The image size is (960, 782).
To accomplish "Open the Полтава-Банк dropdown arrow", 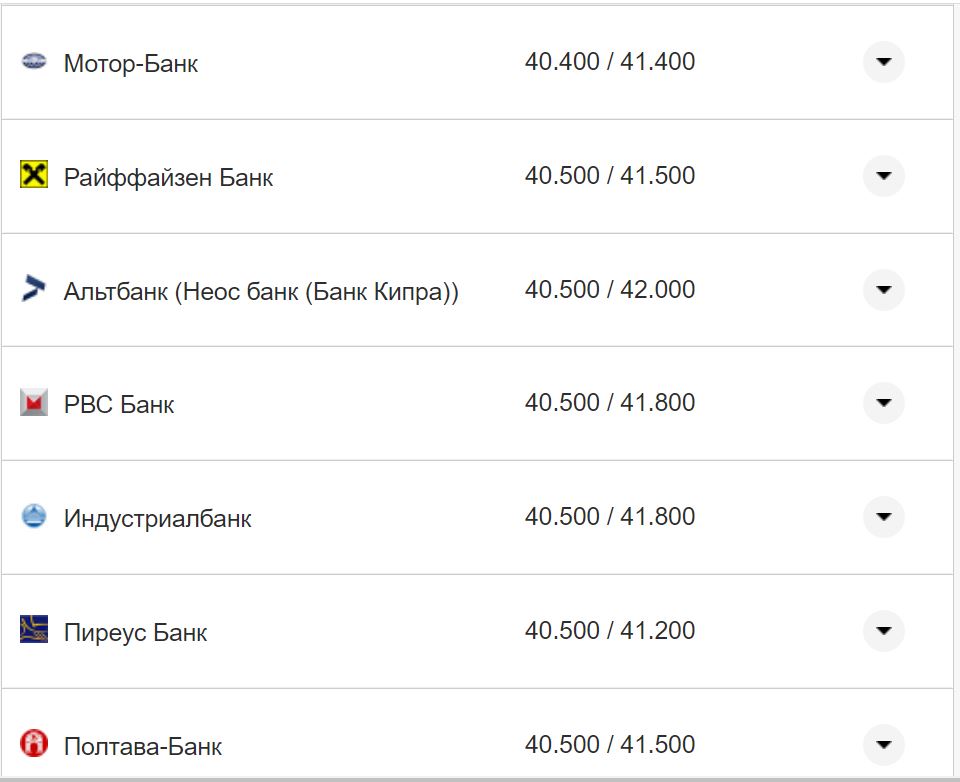I will pyautogui.click(x=883, y=744).
